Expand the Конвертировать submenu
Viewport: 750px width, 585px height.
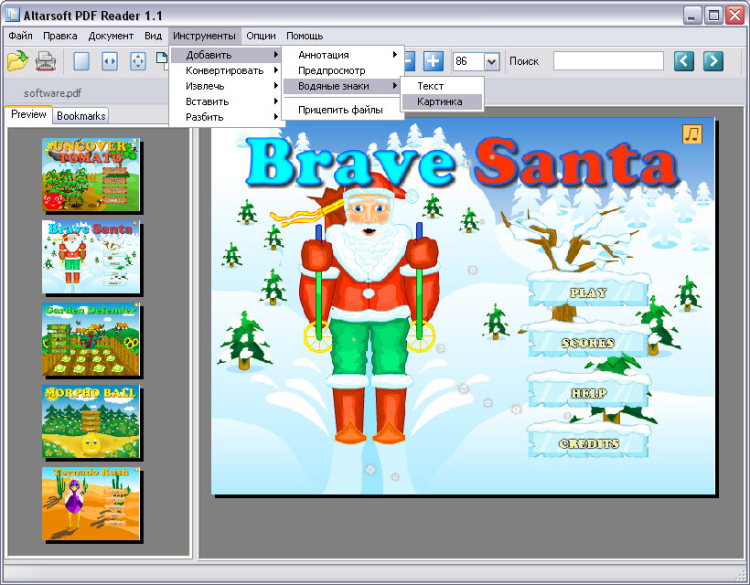225,70
